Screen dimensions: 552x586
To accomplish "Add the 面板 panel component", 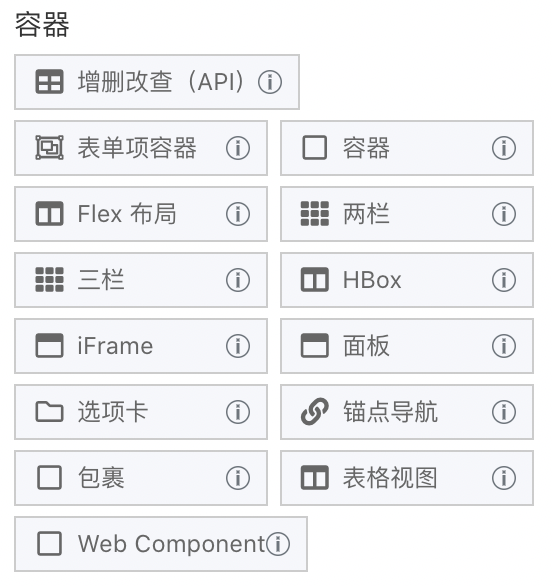I will [407, 346].
